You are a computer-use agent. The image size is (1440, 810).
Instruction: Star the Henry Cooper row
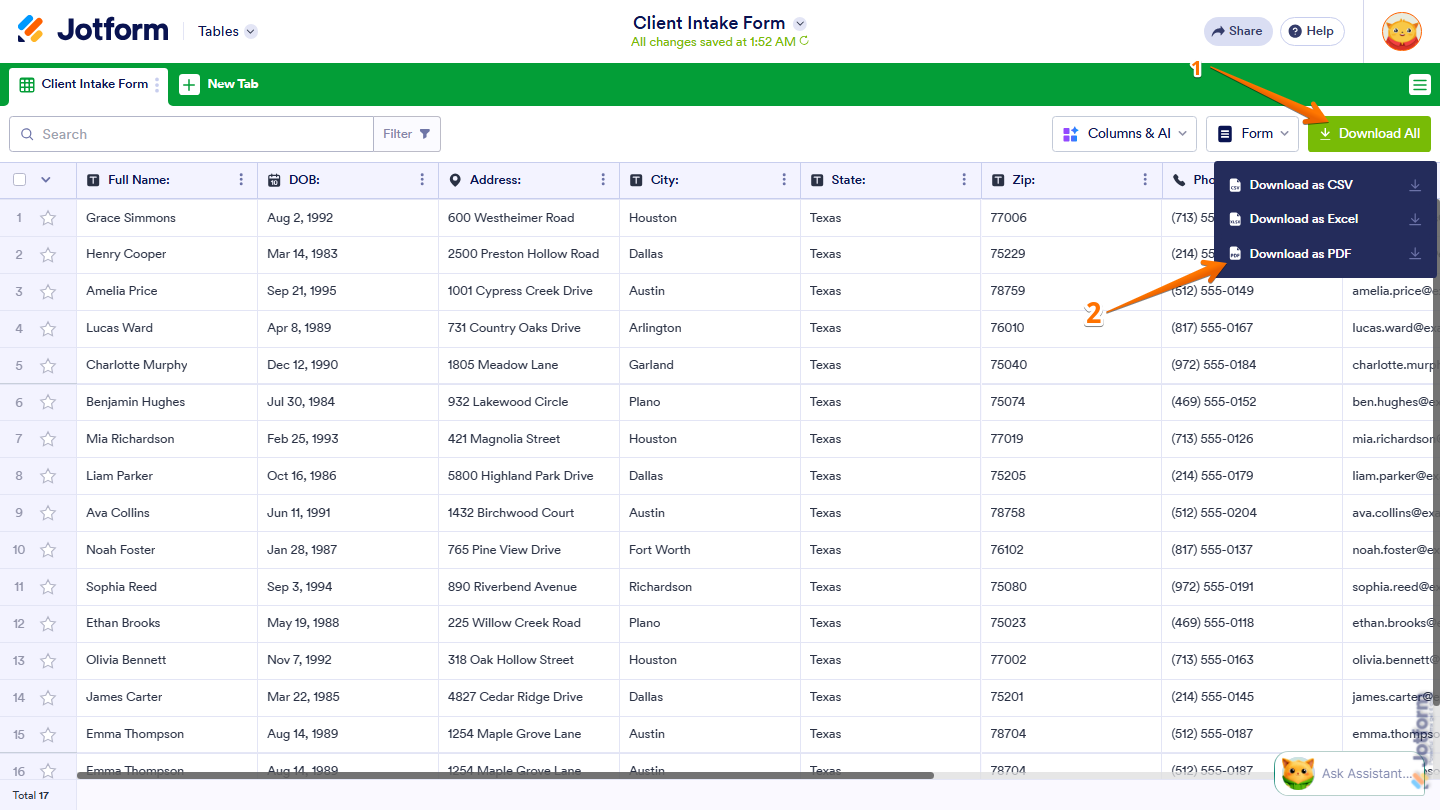(48, 255)
